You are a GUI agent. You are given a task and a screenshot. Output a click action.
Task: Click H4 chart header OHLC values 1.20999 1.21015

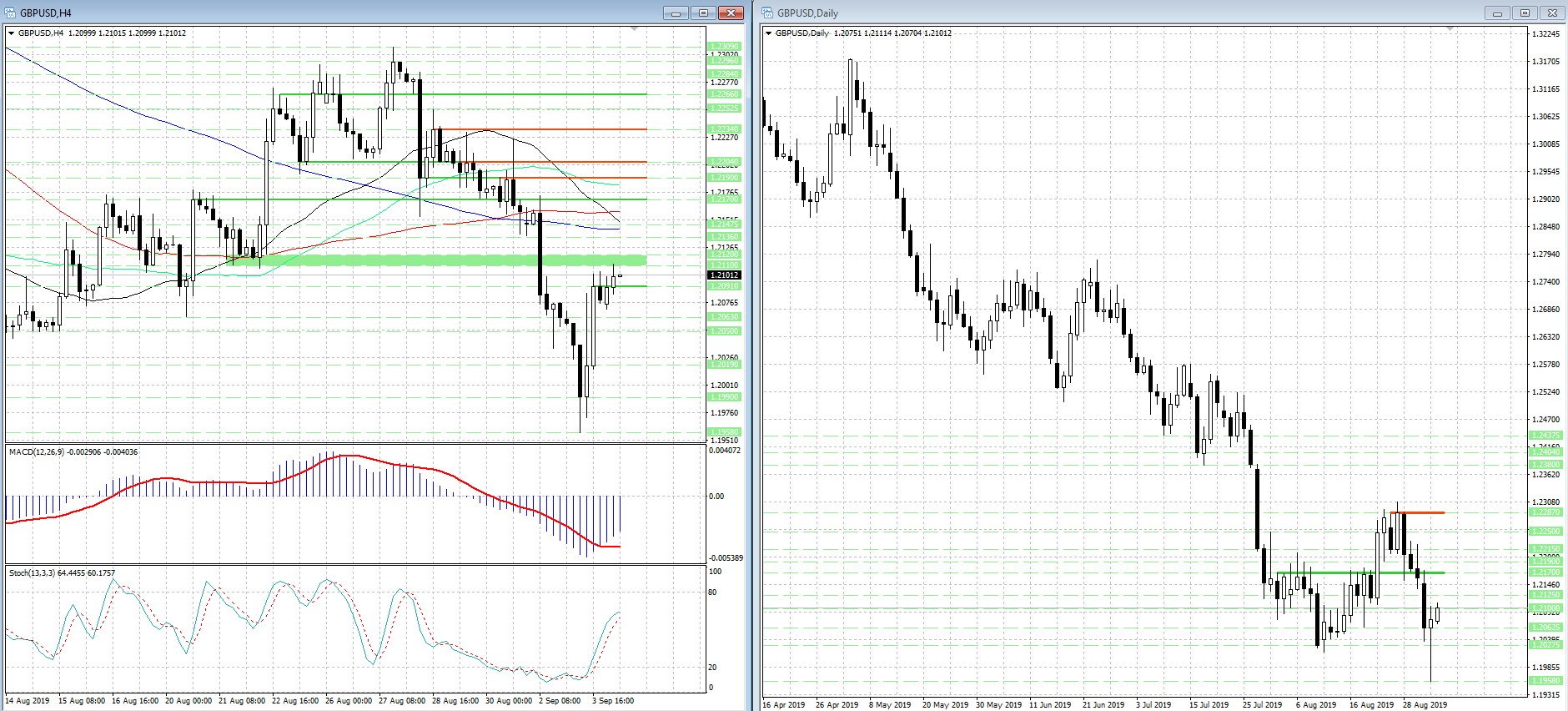coord(97,33)
